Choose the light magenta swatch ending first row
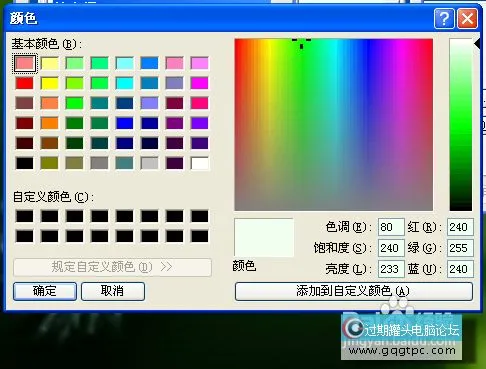Image resolution: width=486 pixels, height=369 pixels. pos(200,63)
